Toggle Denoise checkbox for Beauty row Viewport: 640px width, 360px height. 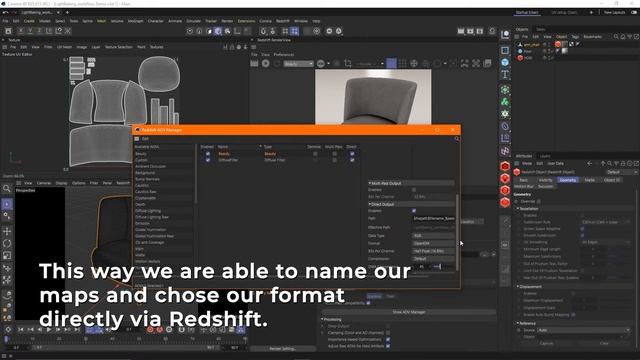(x=315, y=154)
